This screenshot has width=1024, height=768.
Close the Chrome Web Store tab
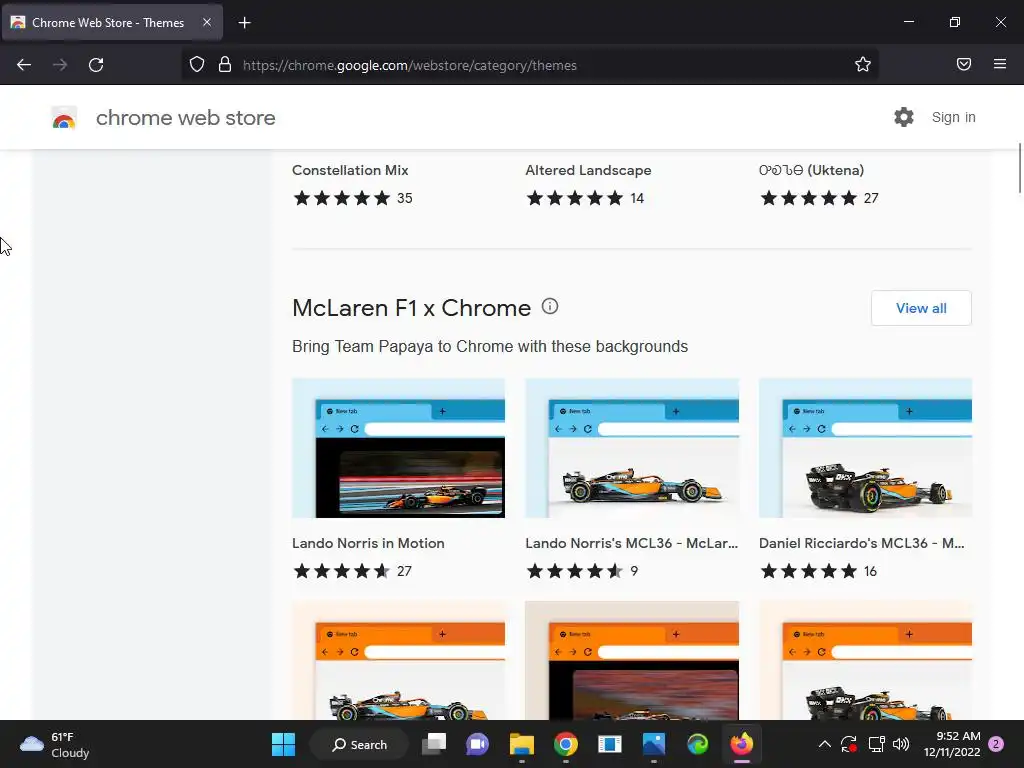(206, 22)
